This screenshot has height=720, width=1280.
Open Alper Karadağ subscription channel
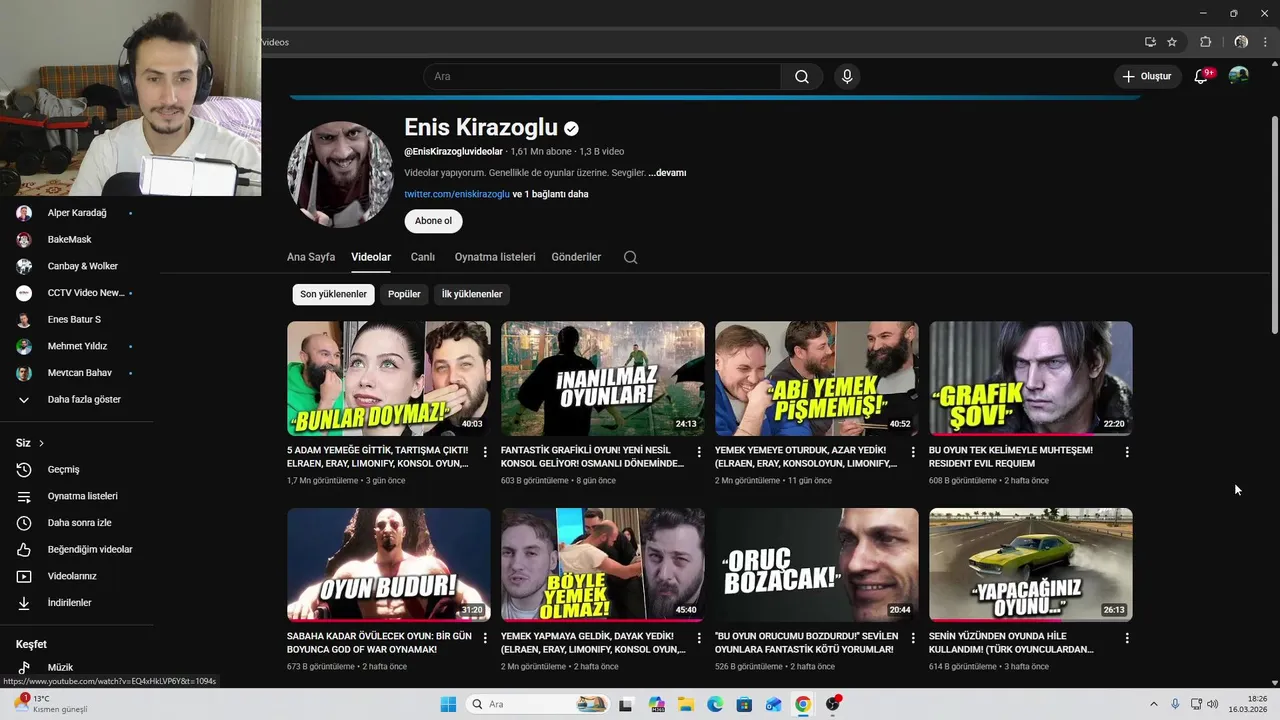tap(78, 213)
